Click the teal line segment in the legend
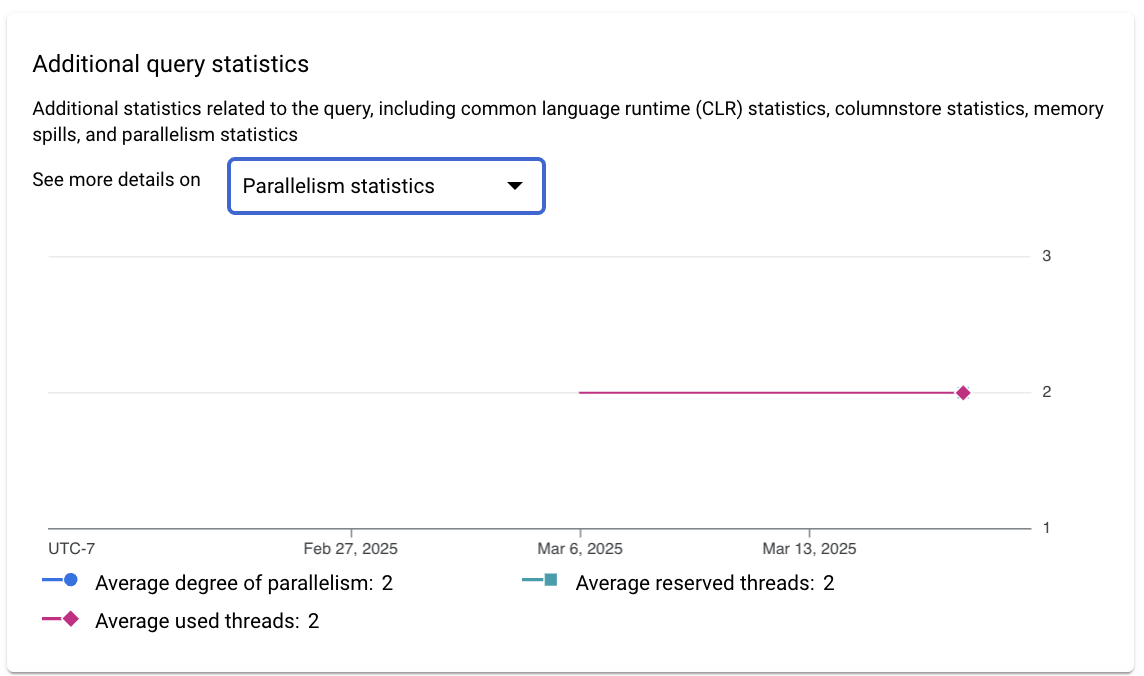 533,577
